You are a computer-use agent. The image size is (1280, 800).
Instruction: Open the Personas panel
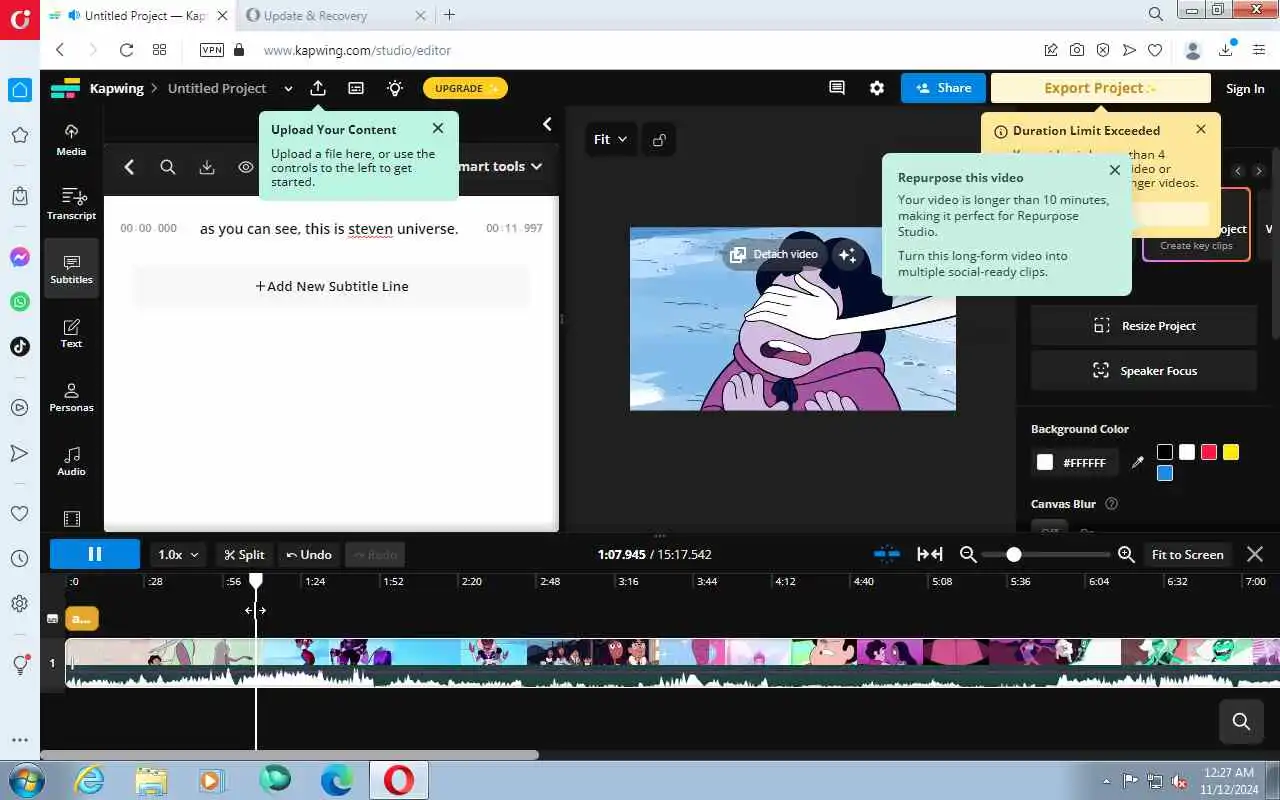pyautogui.click(x=71, y=396)
